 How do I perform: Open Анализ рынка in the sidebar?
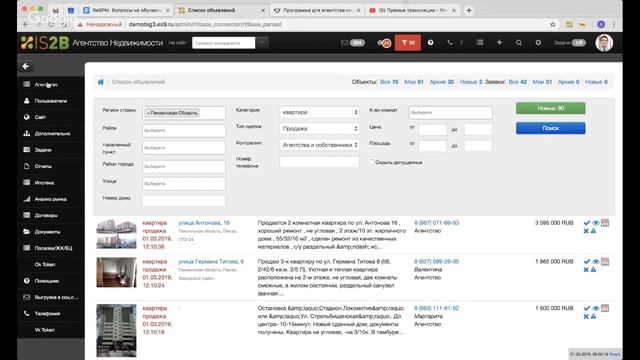point(50,199)
